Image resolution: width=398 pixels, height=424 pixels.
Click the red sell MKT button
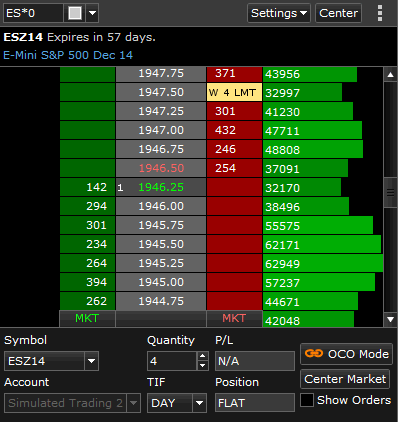pos(234,318)
